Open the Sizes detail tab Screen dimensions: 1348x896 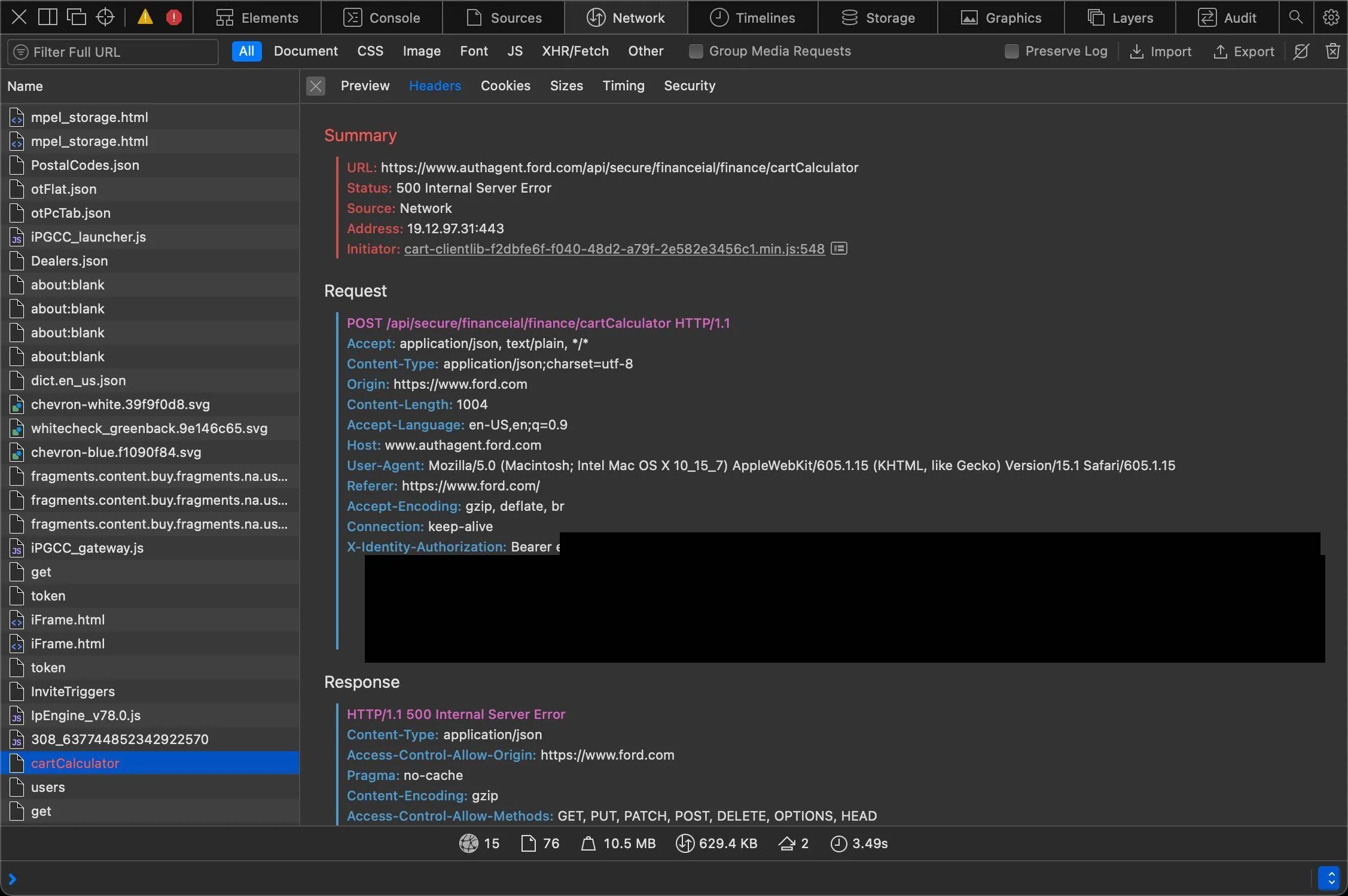point(566,86)
